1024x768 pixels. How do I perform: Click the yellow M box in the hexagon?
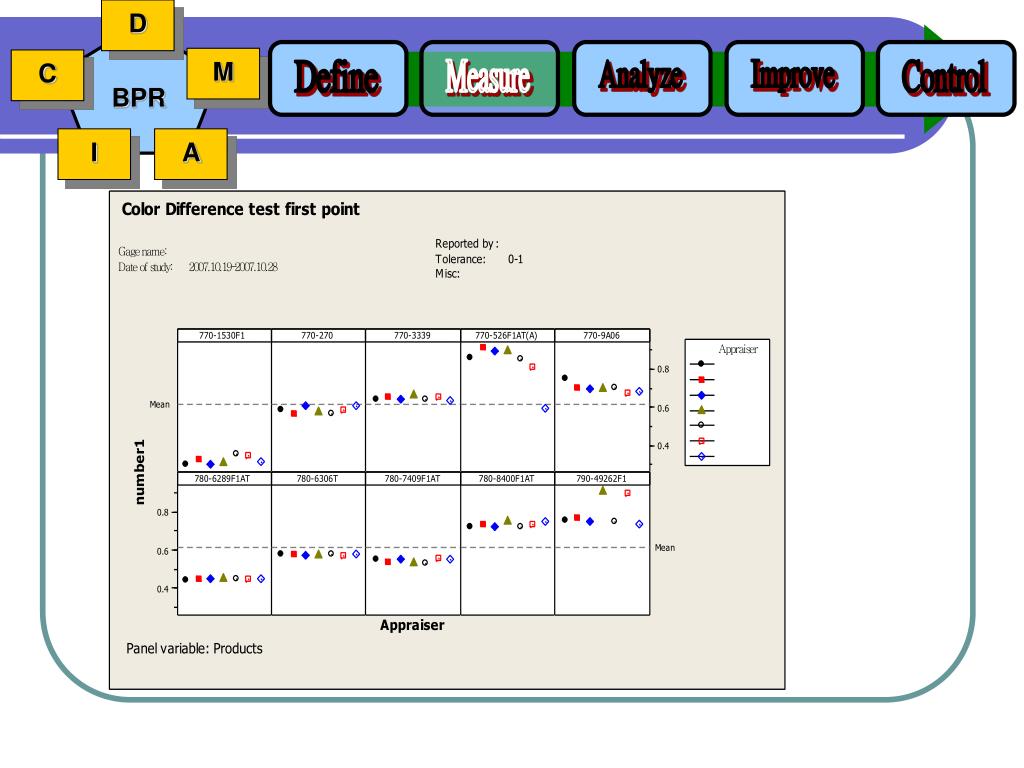point(223,72)
